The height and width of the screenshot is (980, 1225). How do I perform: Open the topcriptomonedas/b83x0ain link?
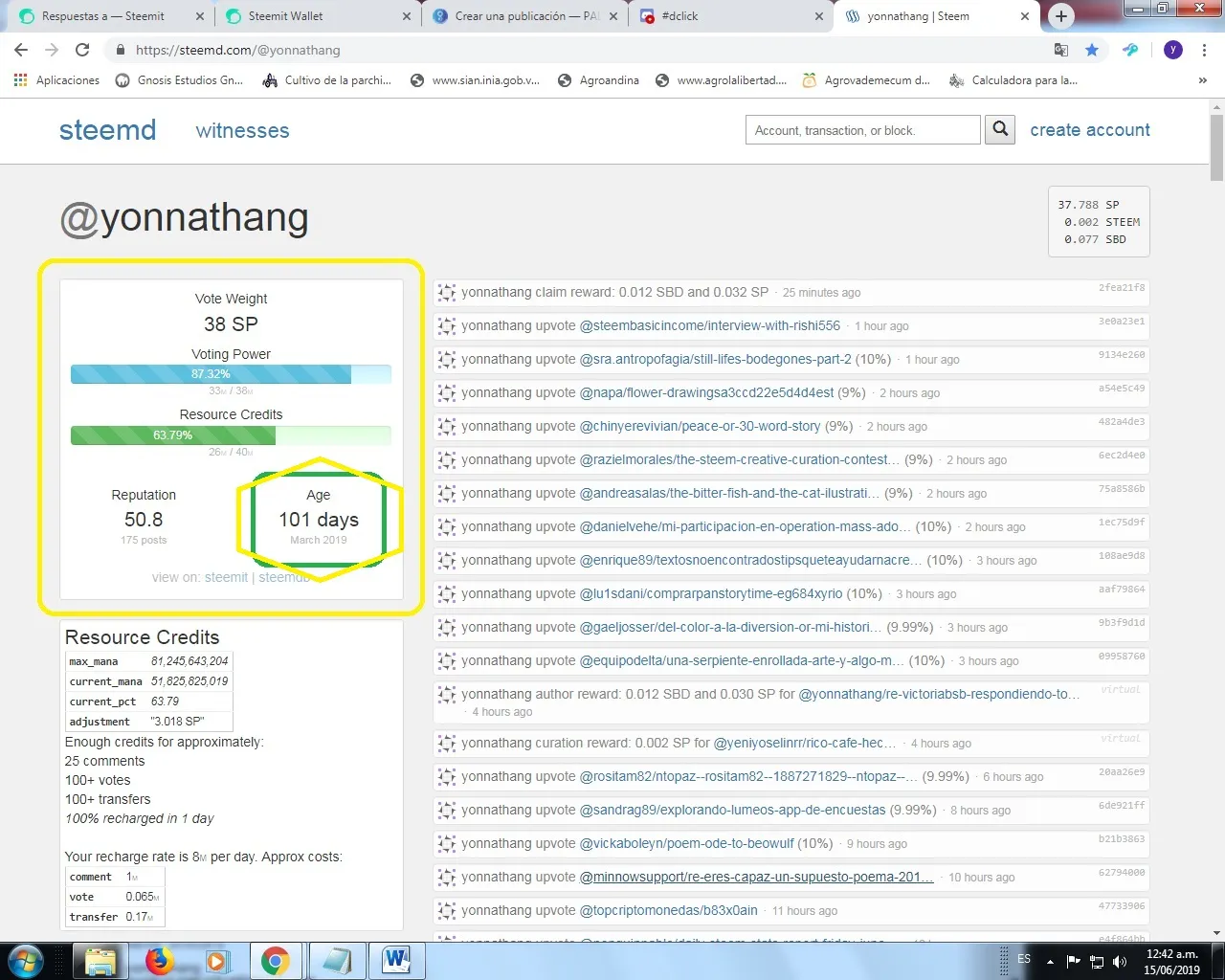point(669,910)
